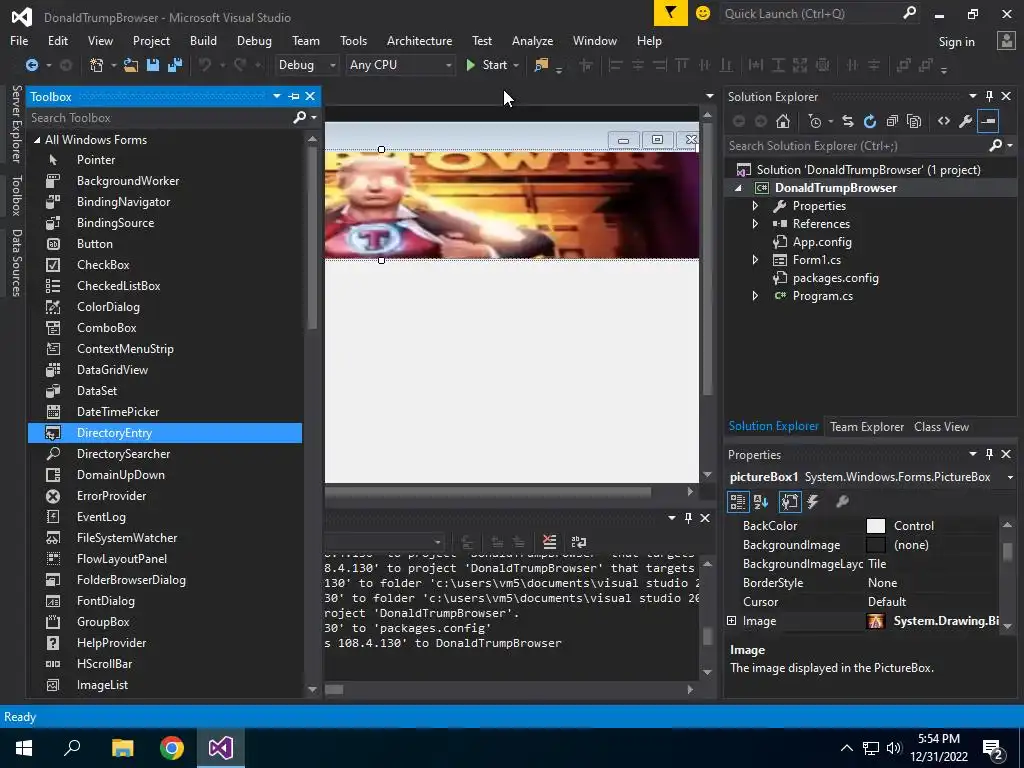This screenshot has width=1024, height=768.
Task: Open the Analyze menu
Action: 532,40
